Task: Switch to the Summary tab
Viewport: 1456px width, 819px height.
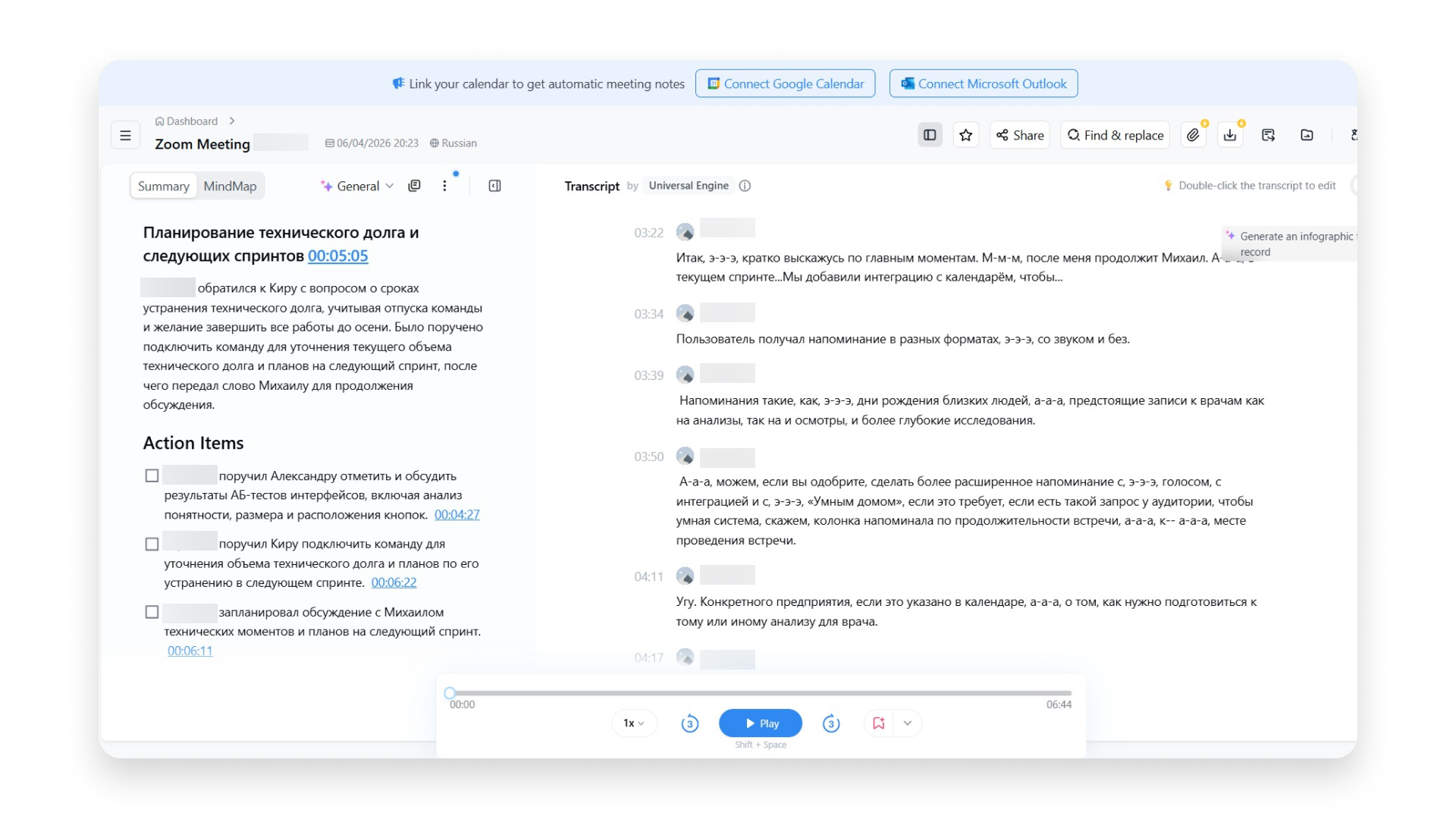Action: (x=164, y=186)
